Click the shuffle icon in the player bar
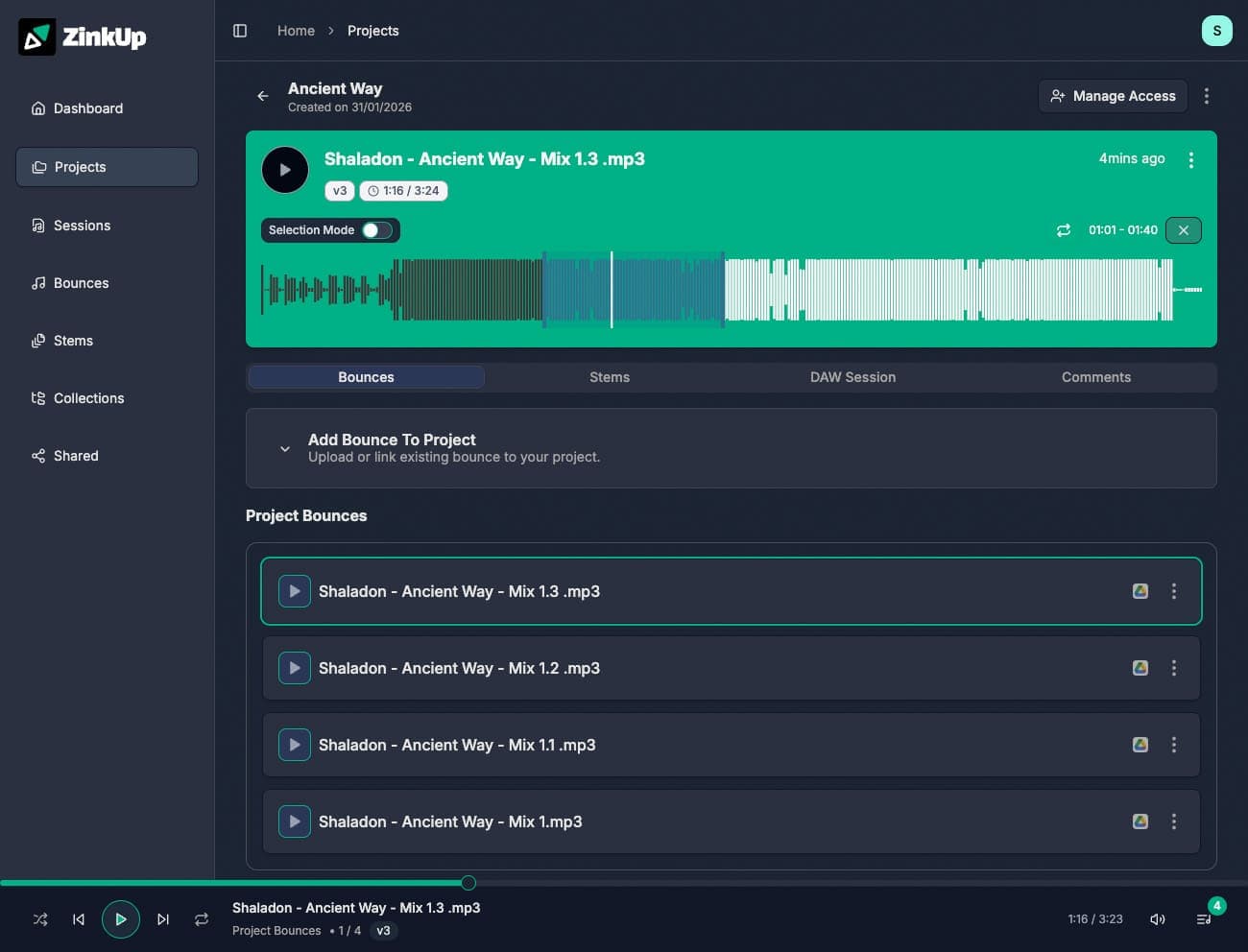The width and height of the screenshot is (1248, 952). (x=39, y=918)
